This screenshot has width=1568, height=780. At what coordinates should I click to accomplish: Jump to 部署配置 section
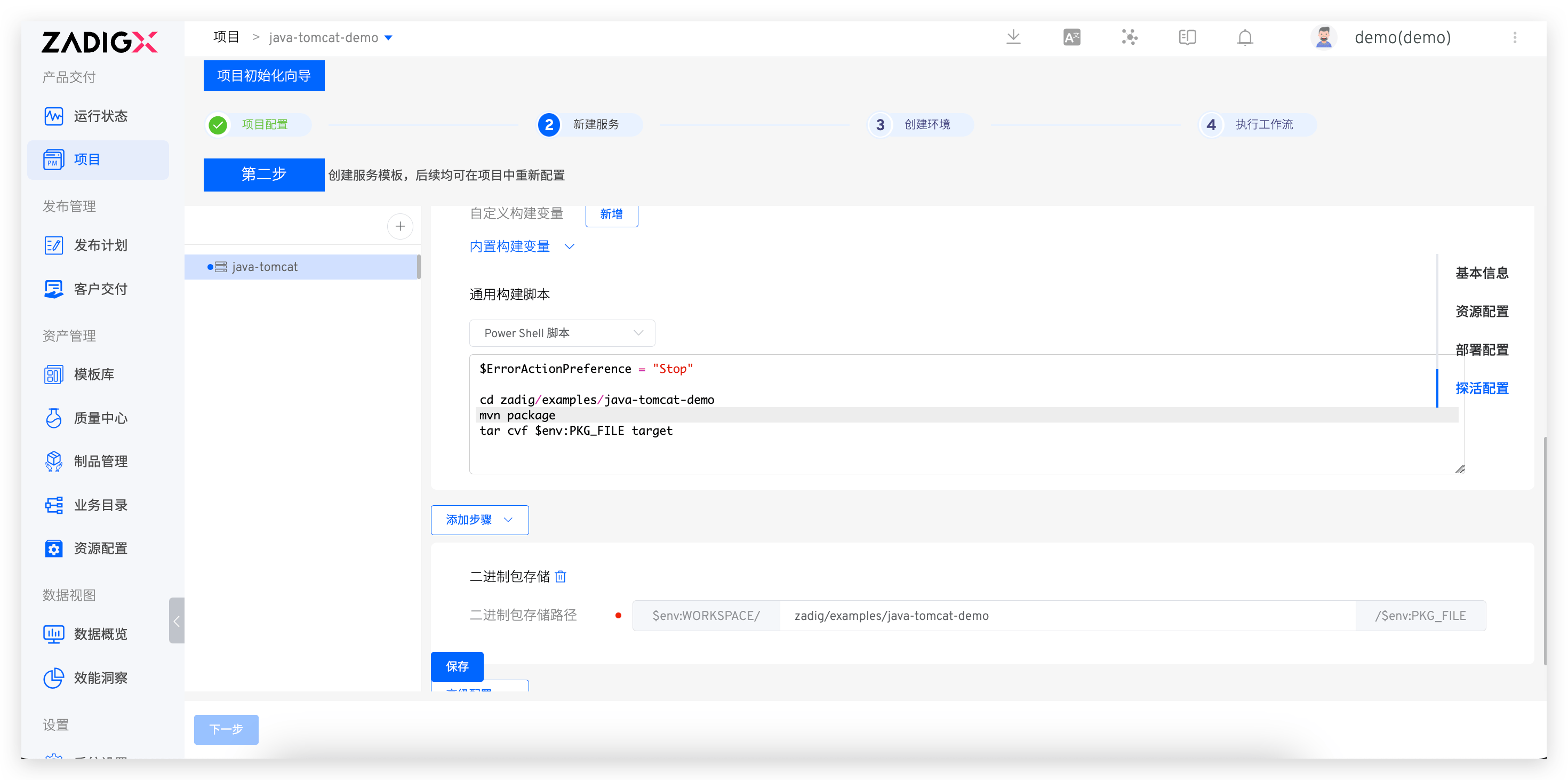tap(1482, 349)
